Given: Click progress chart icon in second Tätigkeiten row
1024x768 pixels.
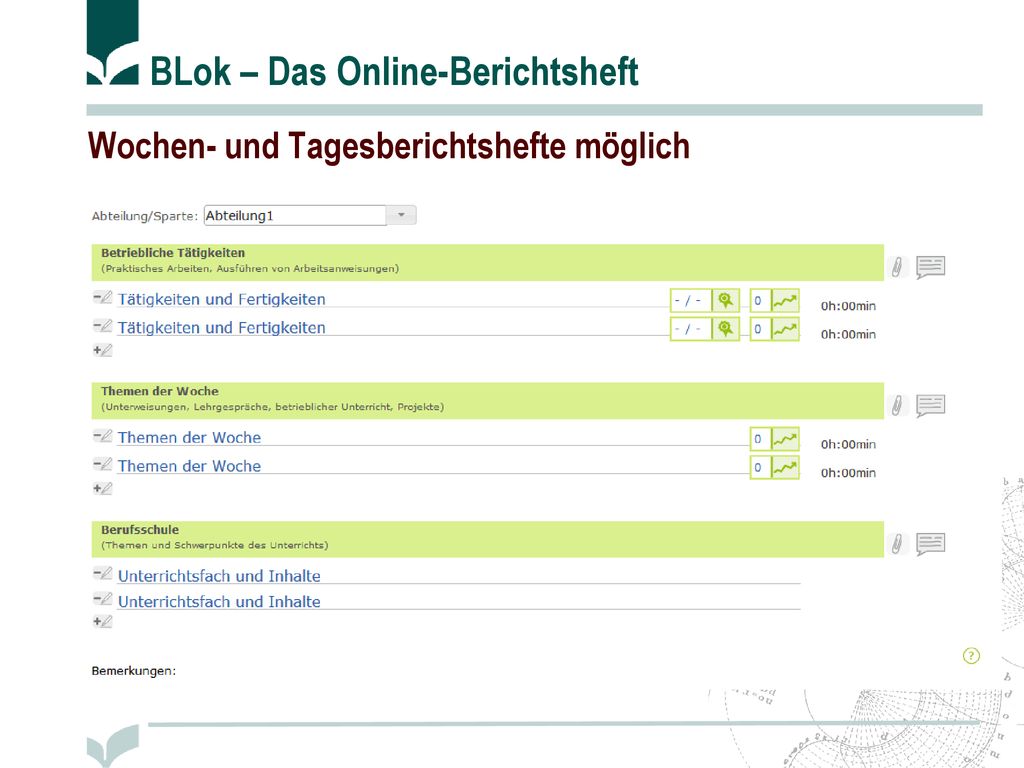Looking at the screenshot, I should (785, 329).
